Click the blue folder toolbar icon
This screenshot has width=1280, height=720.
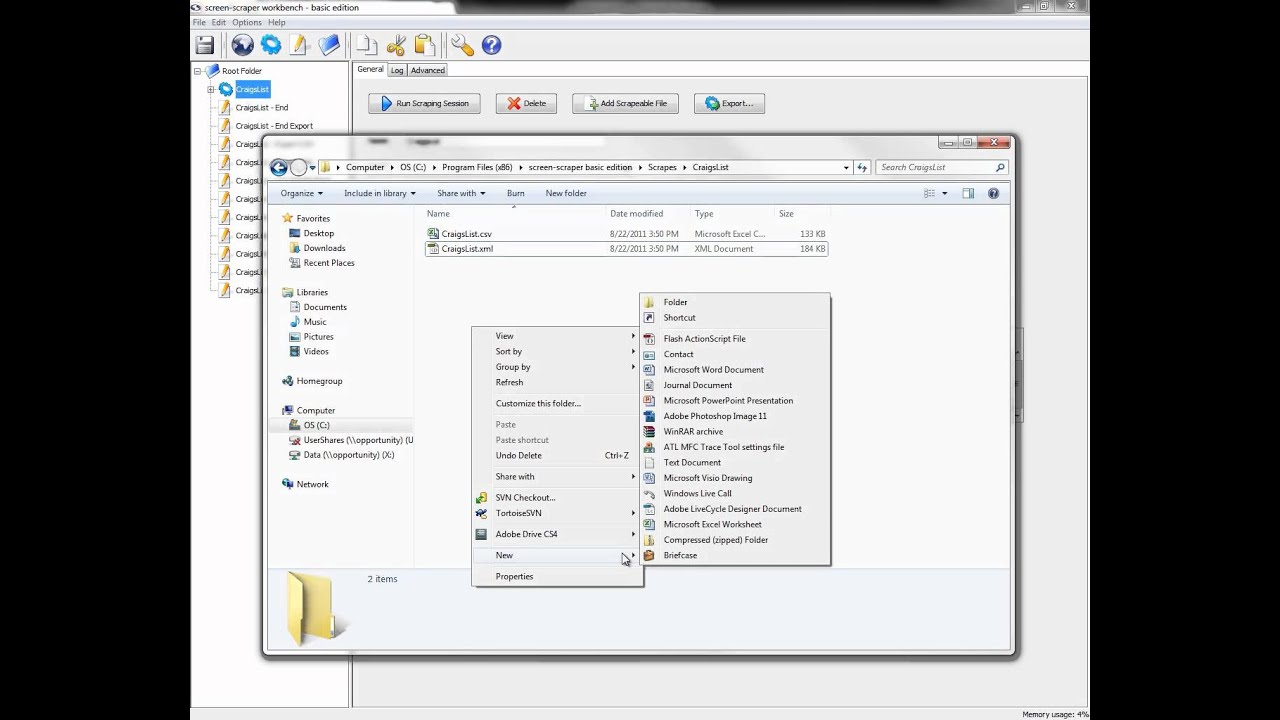pyautogui.click(x=329, y=45)
